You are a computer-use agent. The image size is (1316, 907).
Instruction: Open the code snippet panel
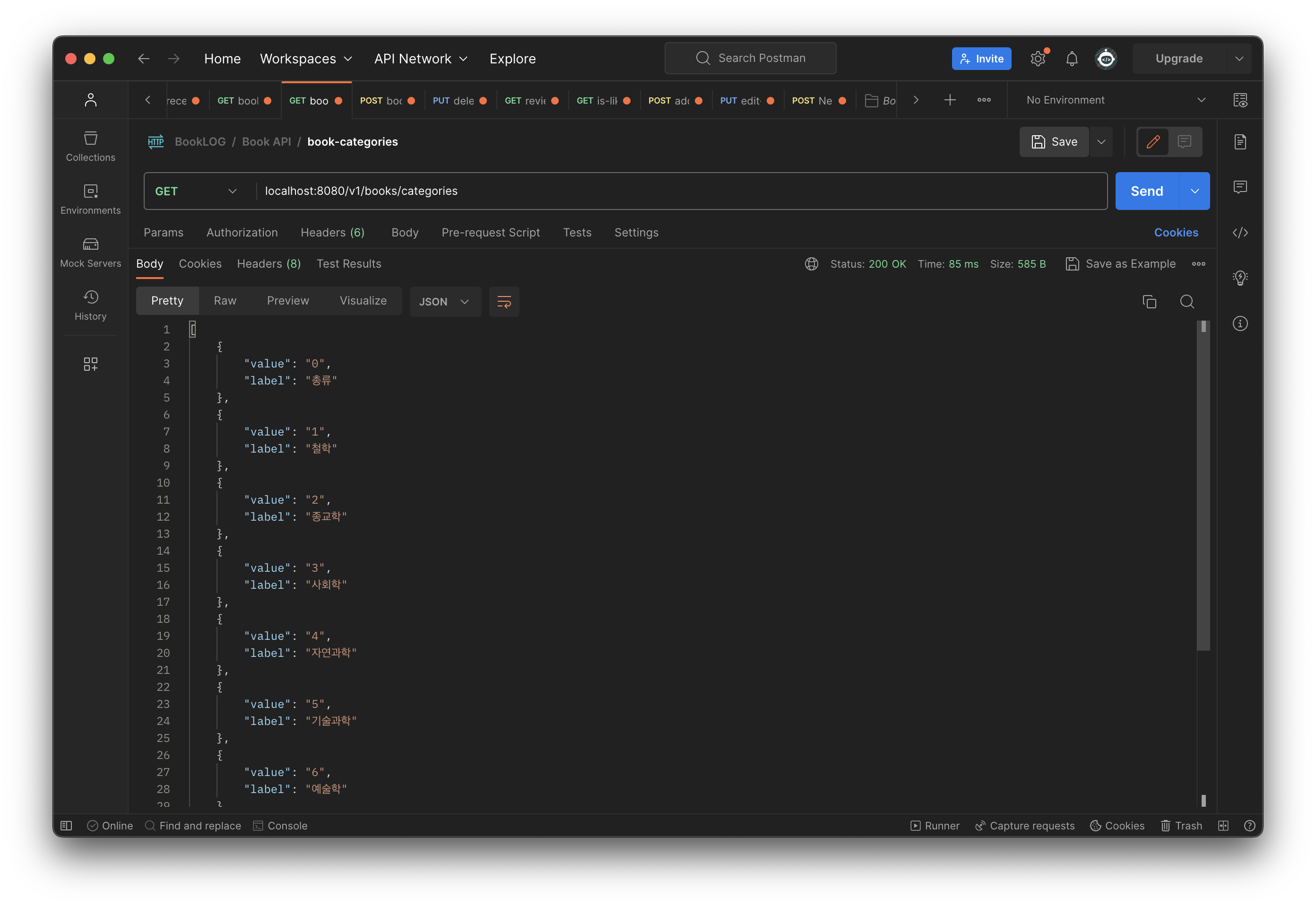tap(1240, 233)
